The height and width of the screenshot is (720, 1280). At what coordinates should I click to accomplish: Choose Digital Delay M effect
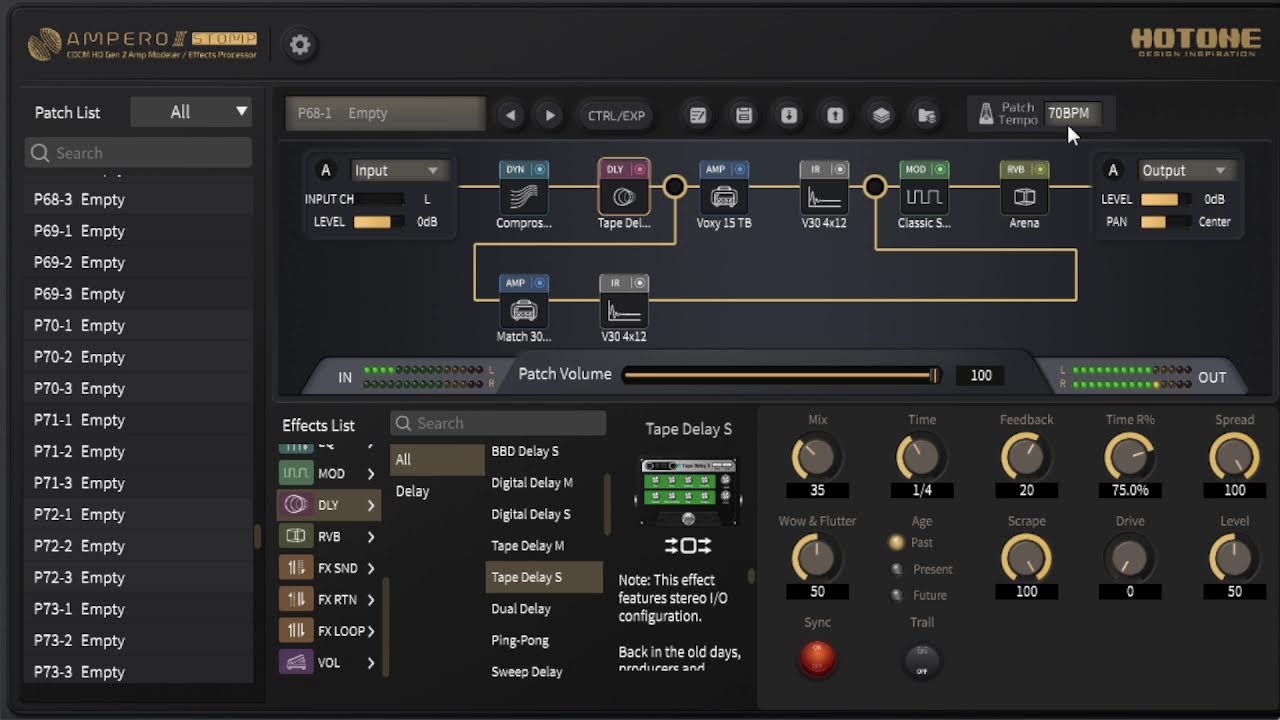[x=543, y=483]
